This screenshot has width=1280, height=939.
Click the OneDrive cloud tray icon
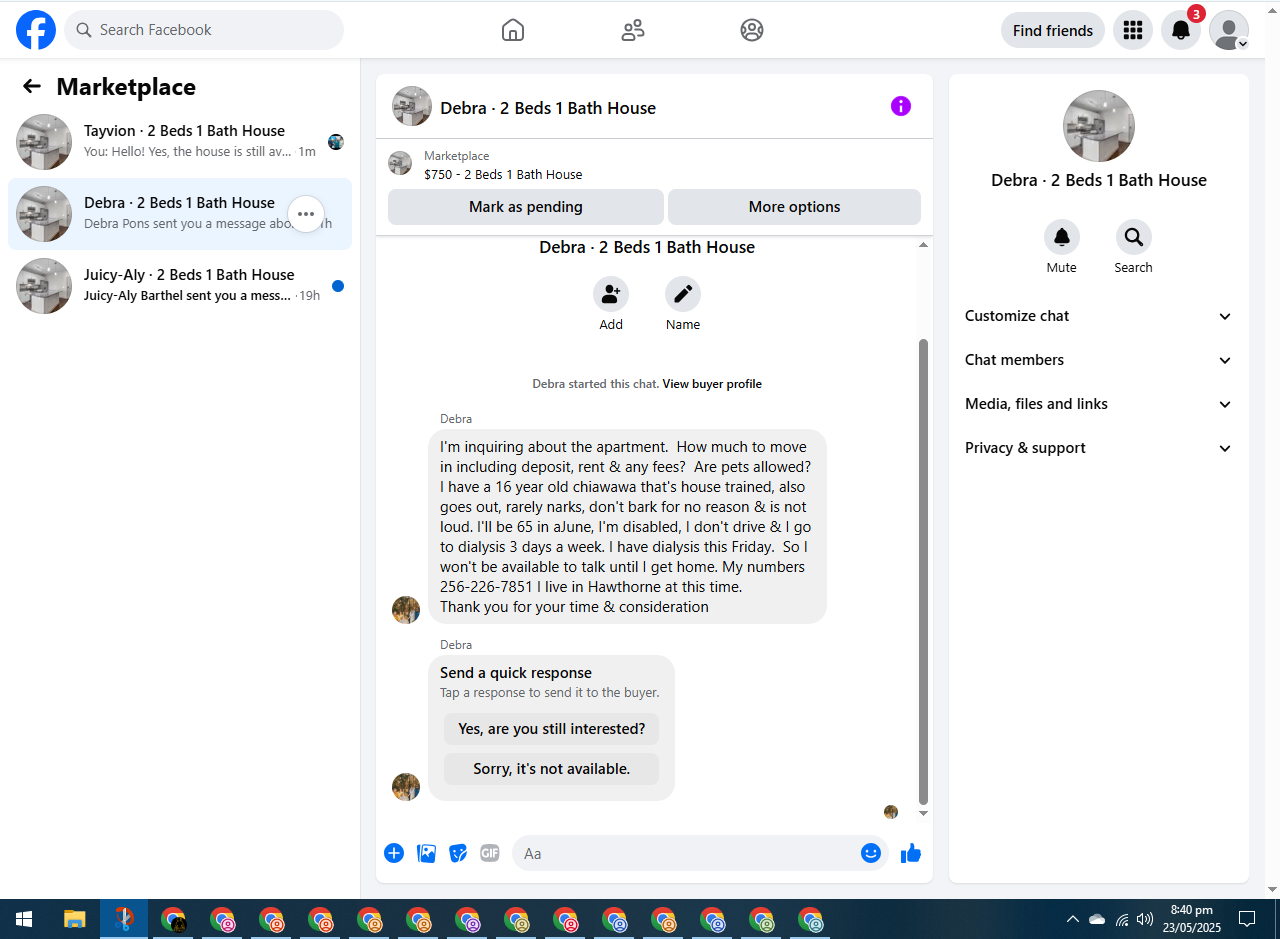(1097, 919)
